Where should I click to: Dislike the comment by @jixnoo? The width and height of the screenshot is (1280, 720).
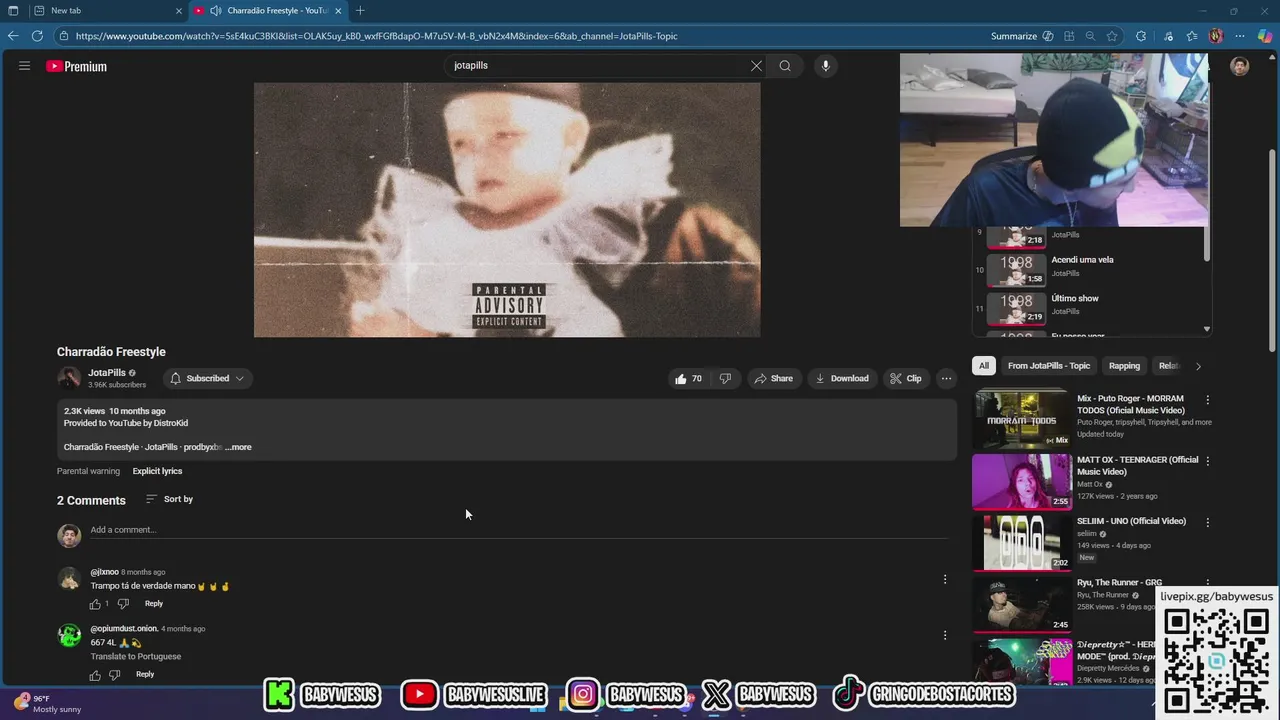[123, 604]
